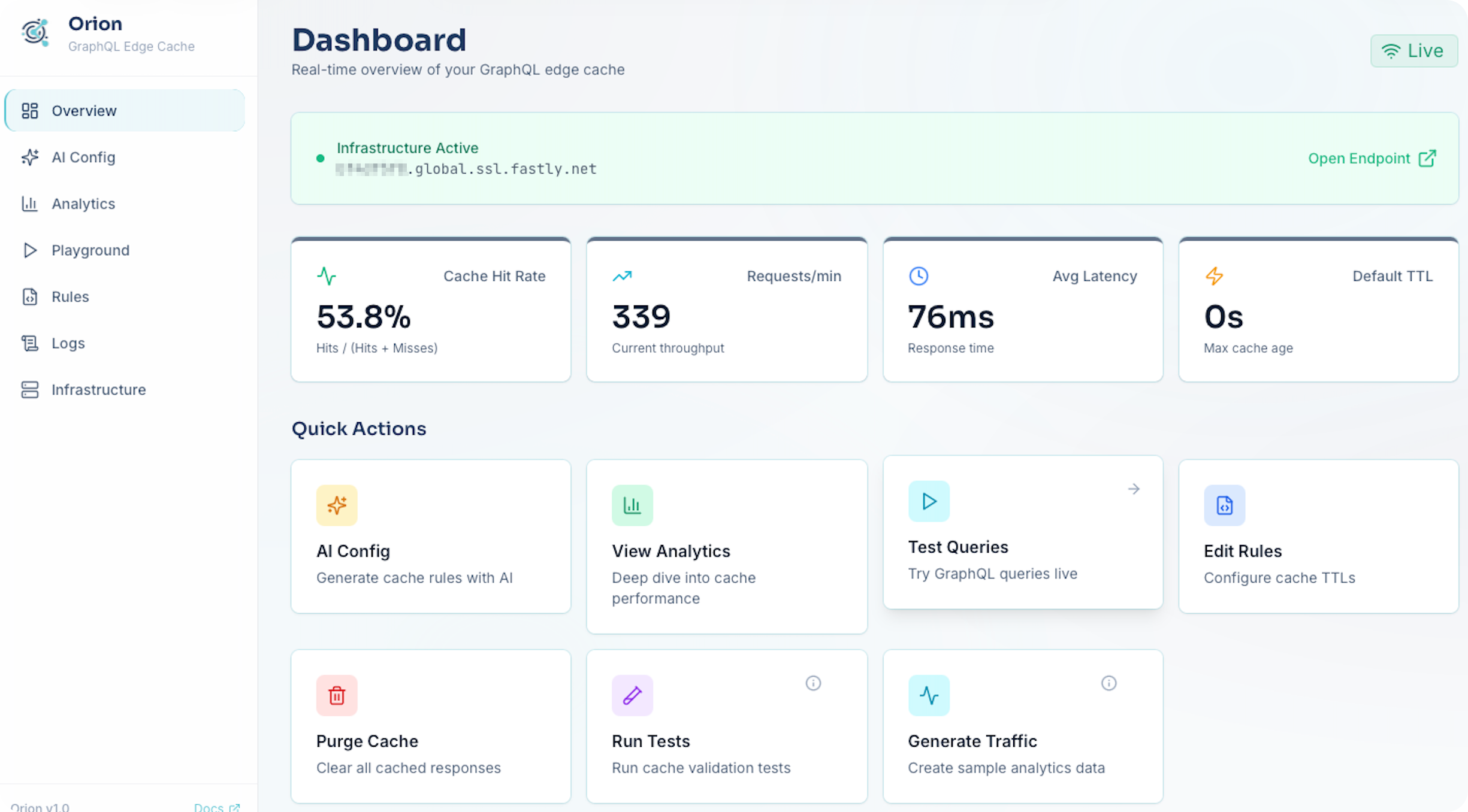Open the Playground sidebar label
1468x812 pixels.
point(90,250)
